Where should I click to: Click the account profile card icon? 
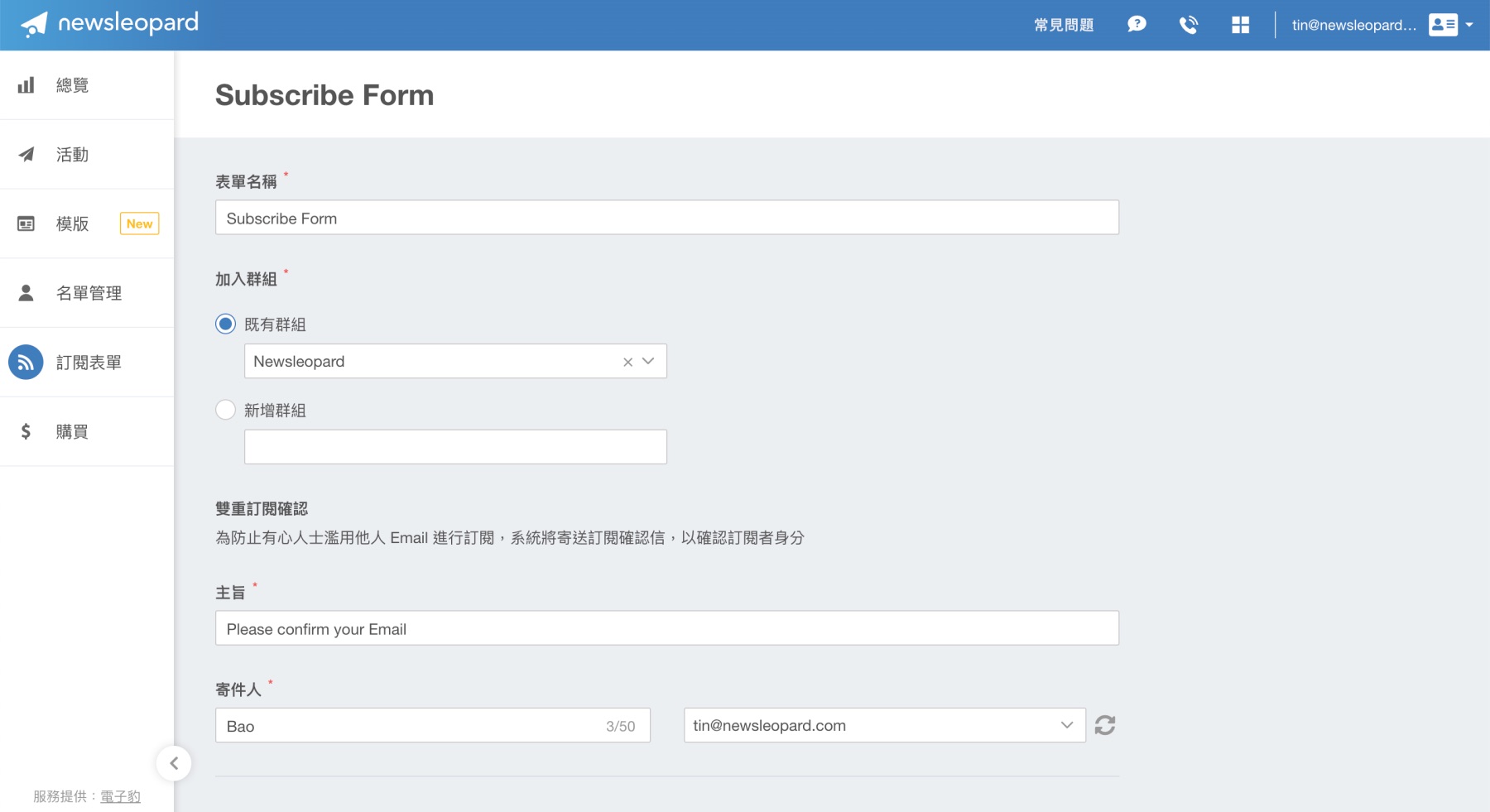[1443, 25]
